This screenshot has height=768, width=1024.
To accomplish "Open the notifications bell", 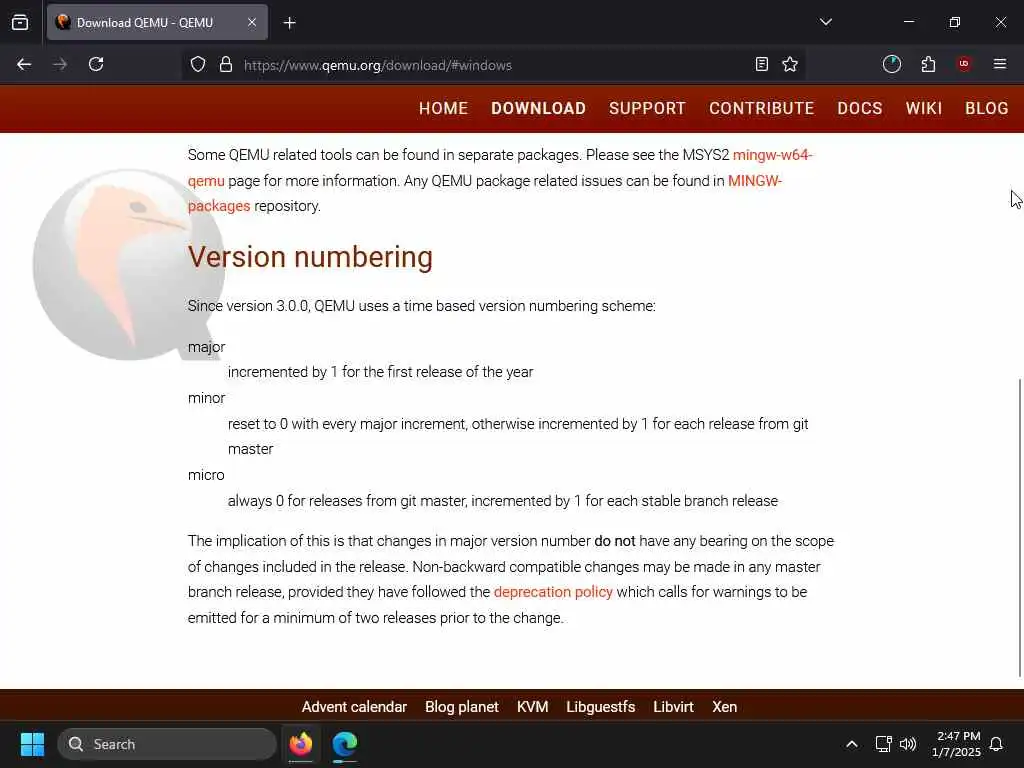I will (997, 744).
